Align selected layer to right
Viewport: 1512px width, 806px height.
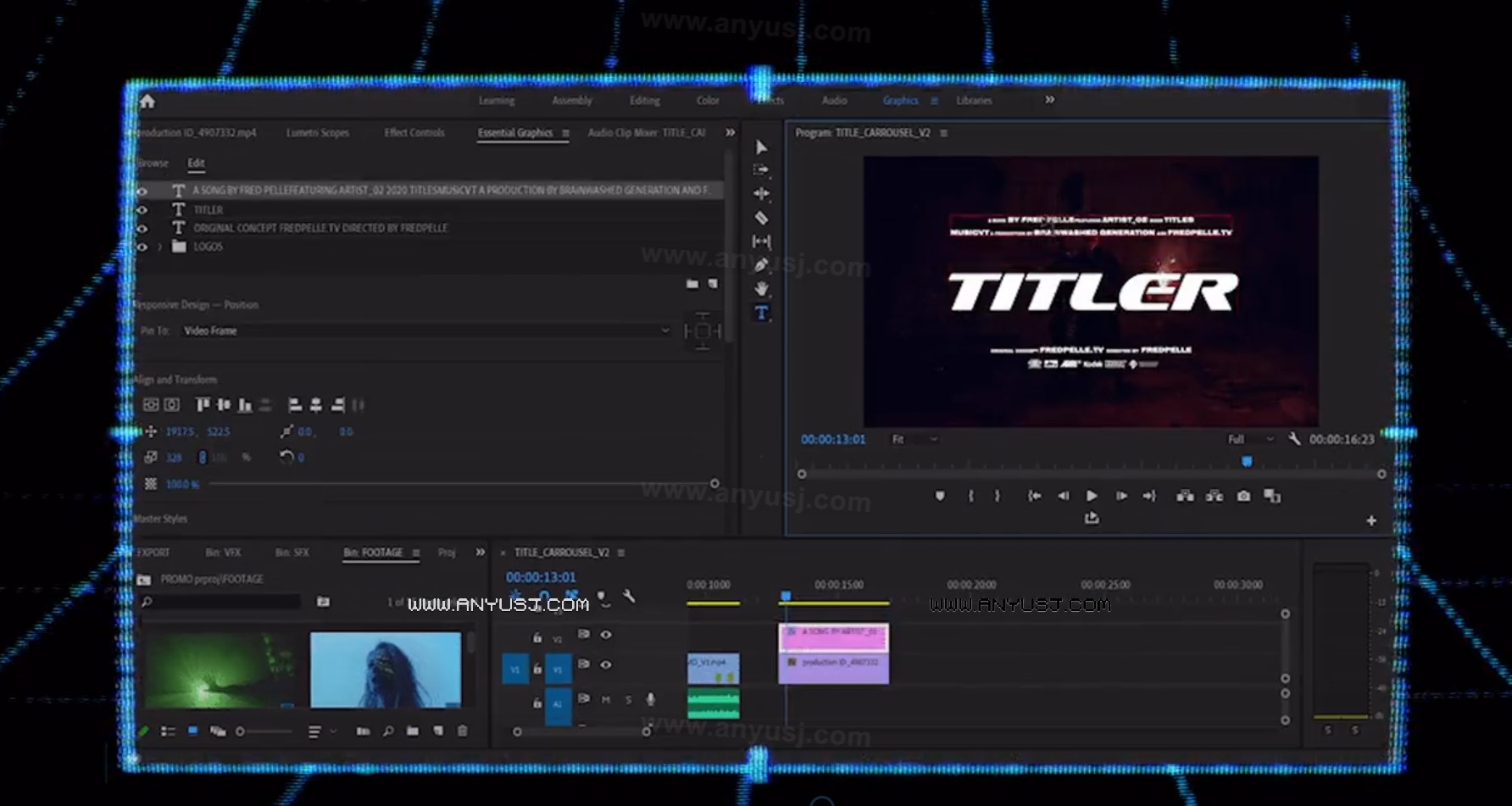click(337, 405)
